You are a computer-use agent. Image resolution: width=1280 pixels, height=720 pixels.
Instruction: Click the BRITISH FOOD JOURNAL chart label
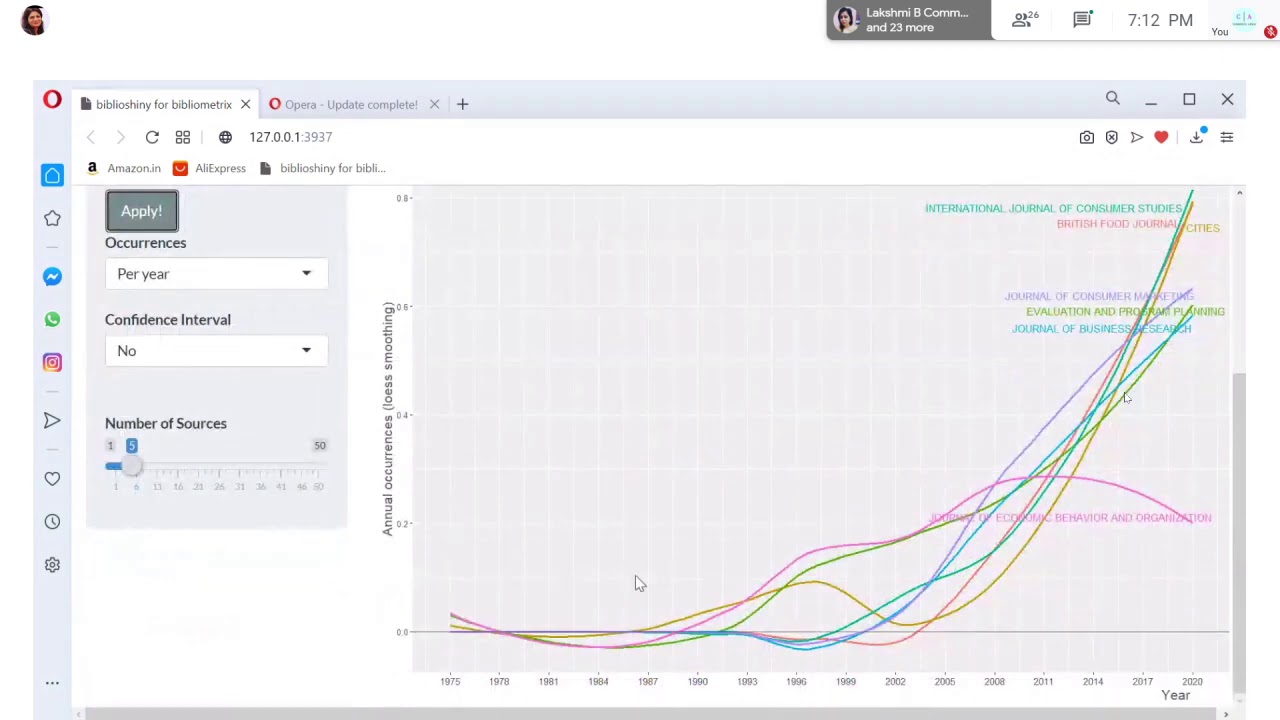tap(1117, 224)
